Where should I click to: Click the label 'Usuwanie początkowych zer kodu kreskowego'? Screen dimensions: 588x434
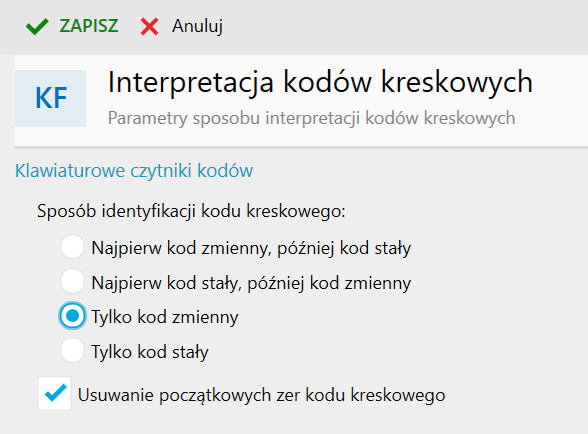[x=261, y=395]
